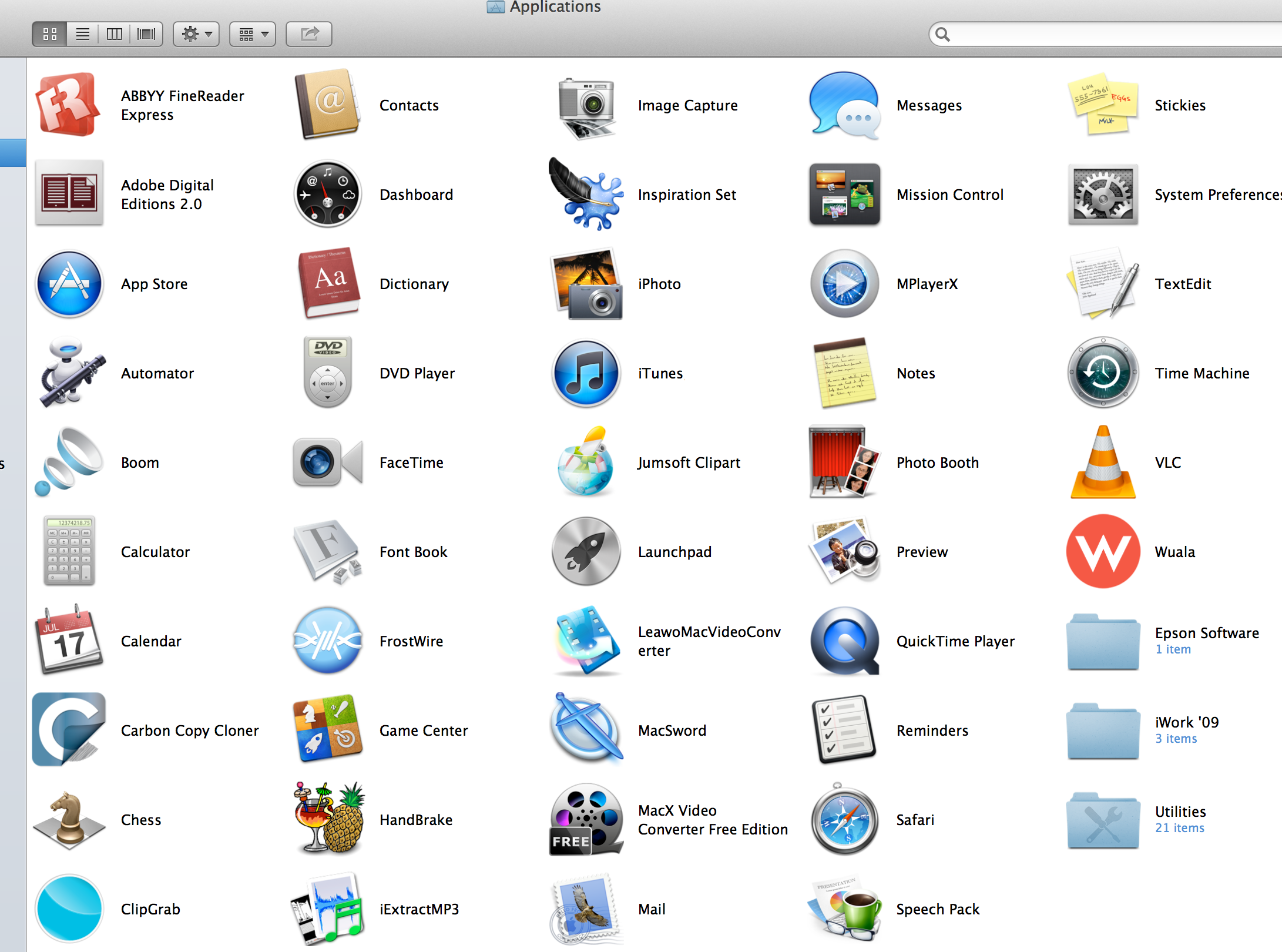Select the Game Center icon

(328, 729)
